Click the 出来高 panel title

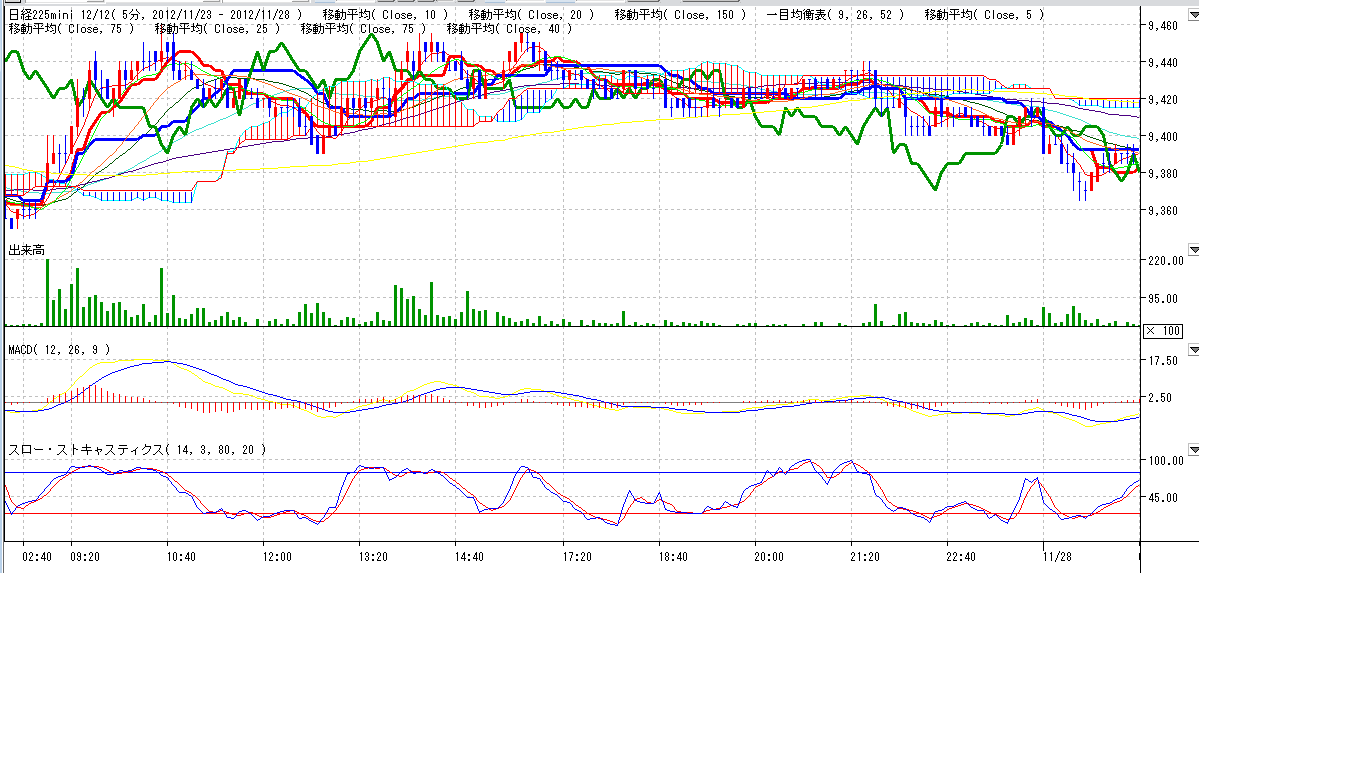point(26,249)
